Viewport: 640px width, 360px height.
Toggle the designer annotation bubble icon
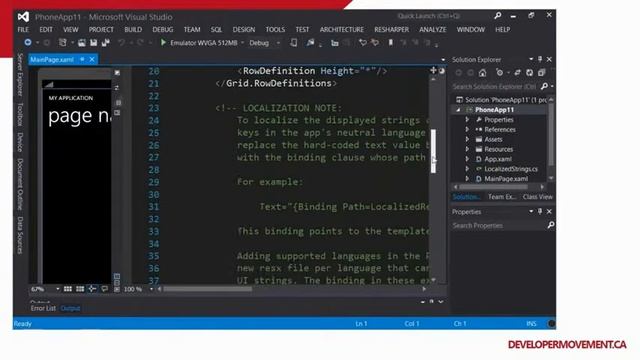click(104, 289)
